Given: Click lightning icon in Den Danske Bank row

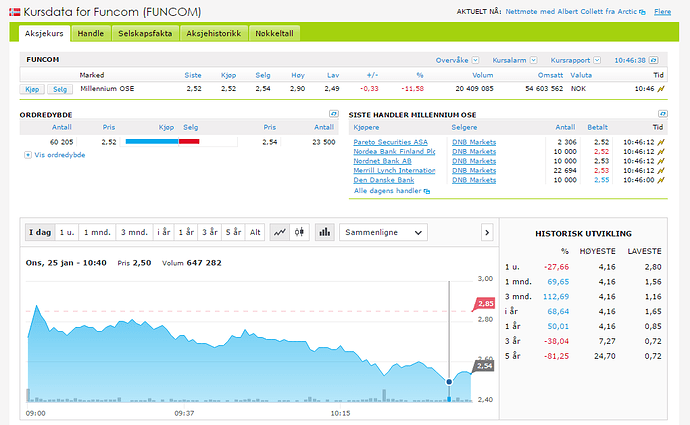Looking at the screenshot, I should [x=661, y=180].
